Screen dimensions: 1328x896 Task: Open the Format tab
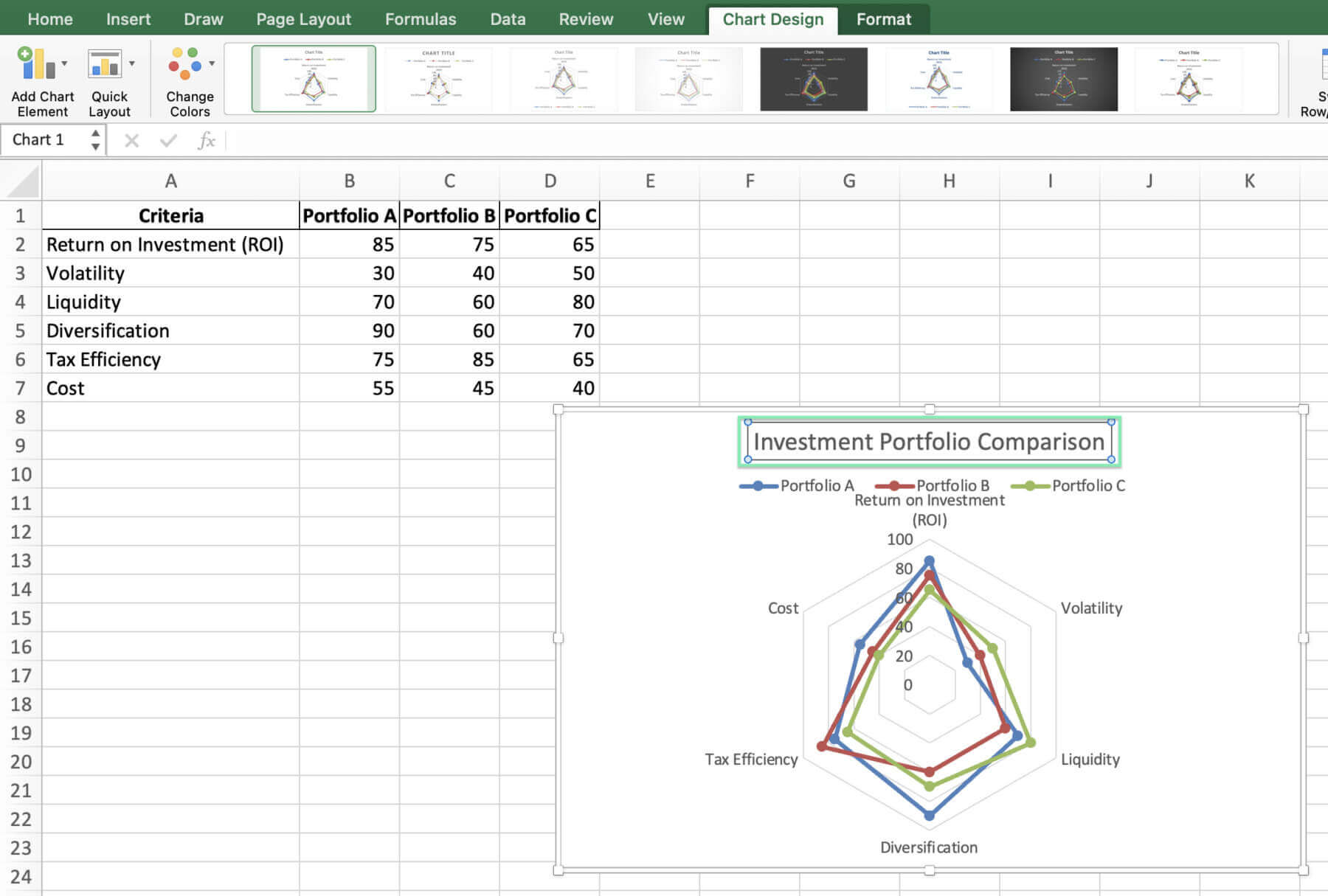point(884,19)
